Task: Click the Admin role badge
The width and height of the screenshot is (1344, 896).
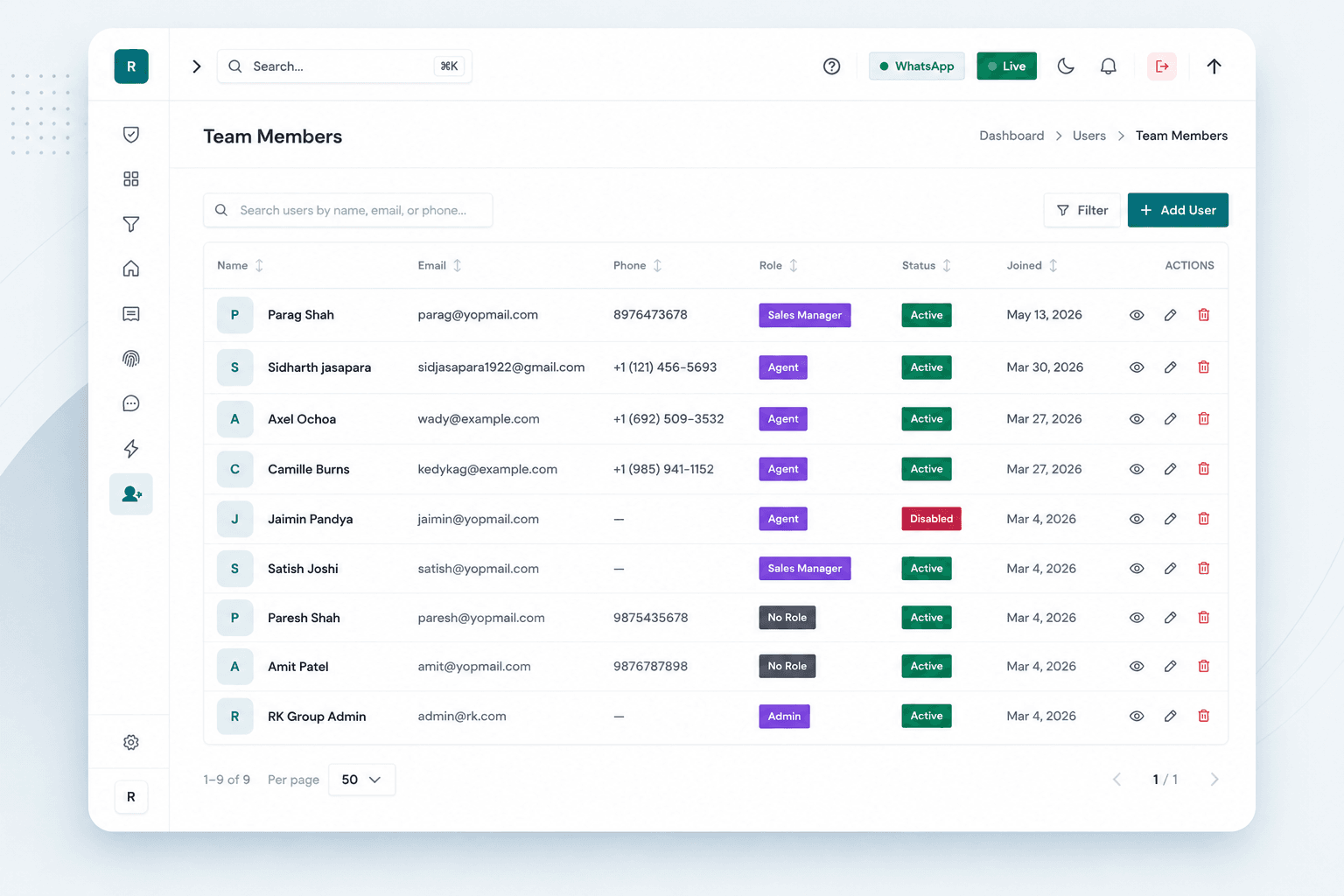Action: 784,716
